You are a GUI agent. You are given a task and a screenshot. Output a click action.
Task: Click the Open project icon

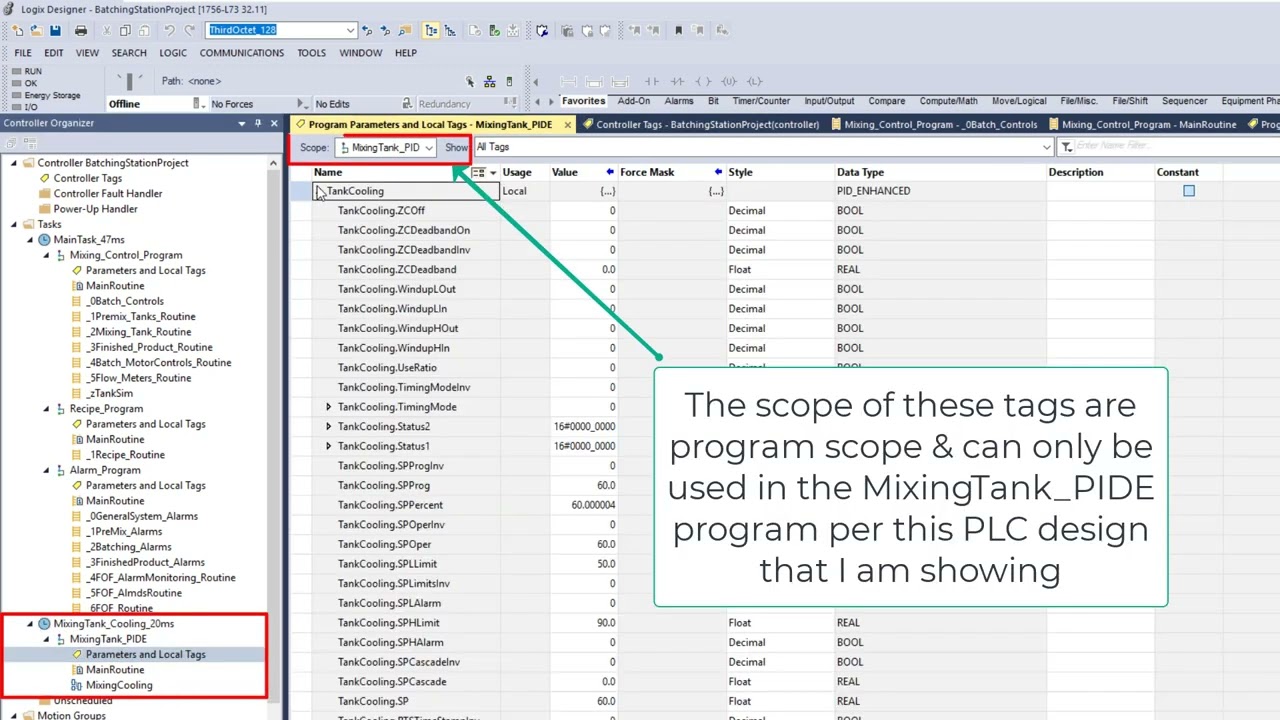(38, 30)
